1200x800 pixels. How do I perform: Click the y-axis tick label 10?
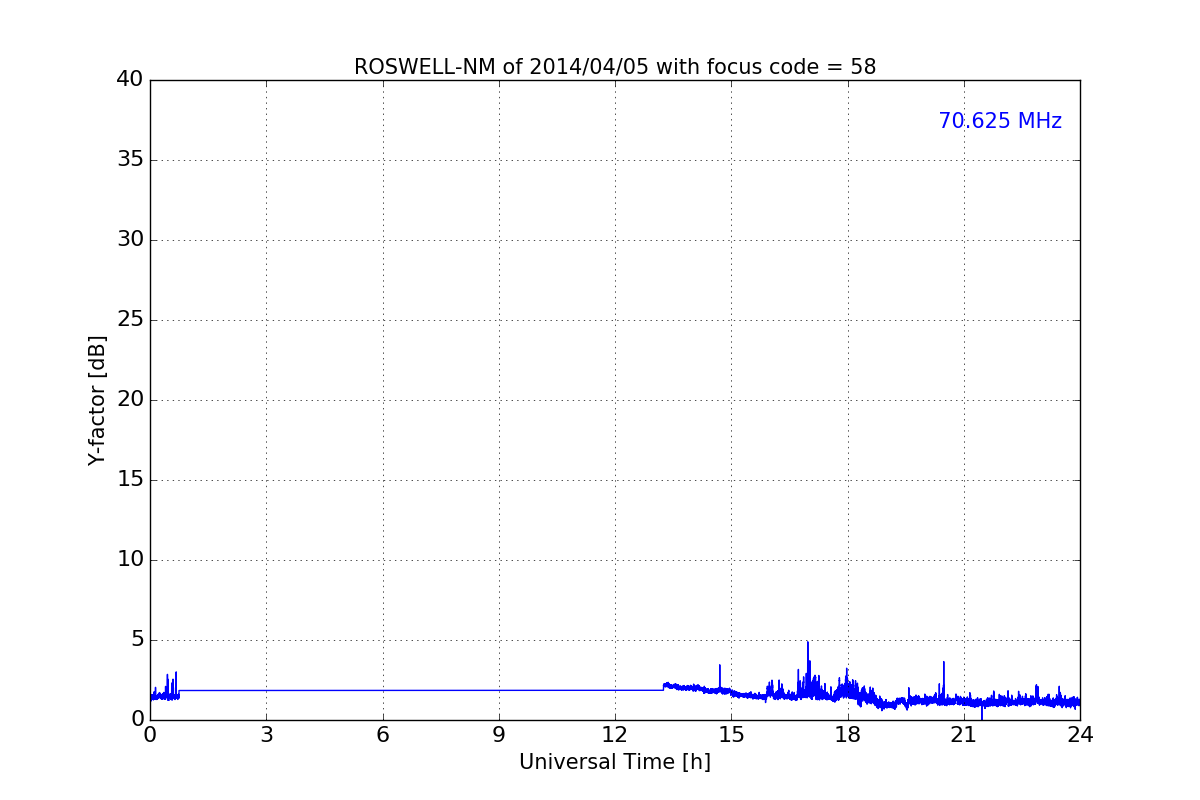point(130,560)
